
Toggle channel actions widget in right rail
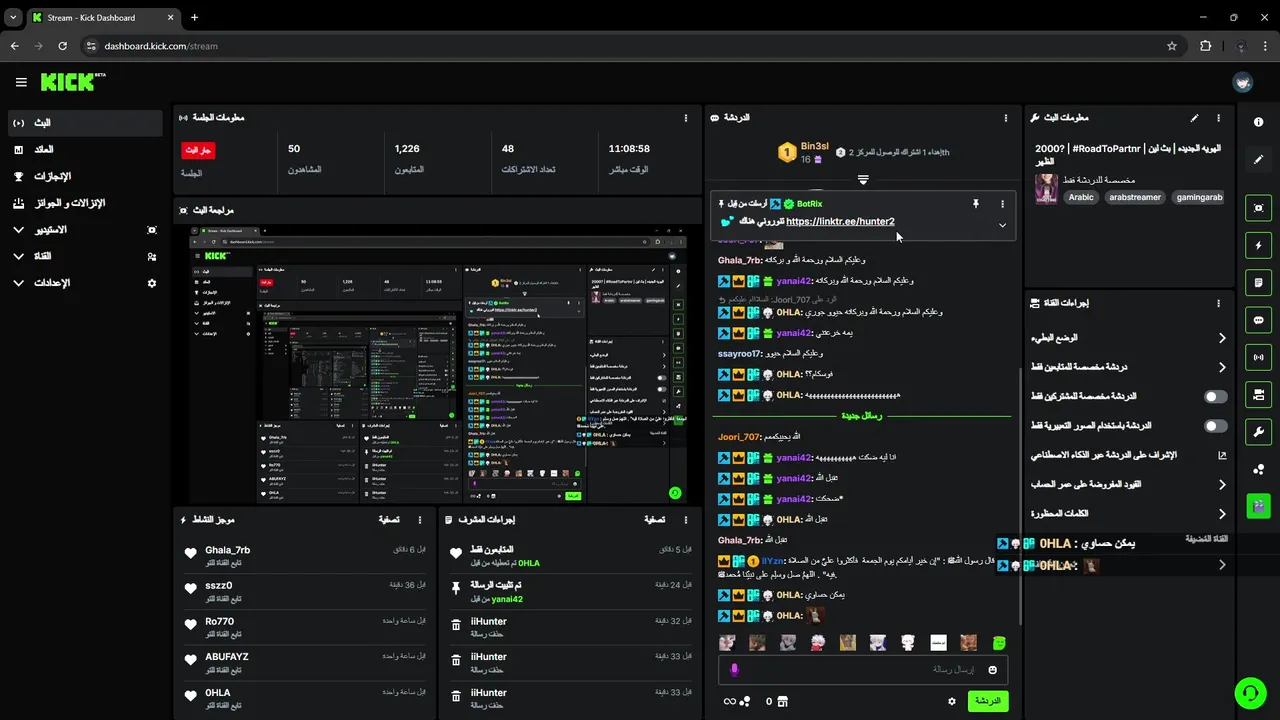point(1258,394)
